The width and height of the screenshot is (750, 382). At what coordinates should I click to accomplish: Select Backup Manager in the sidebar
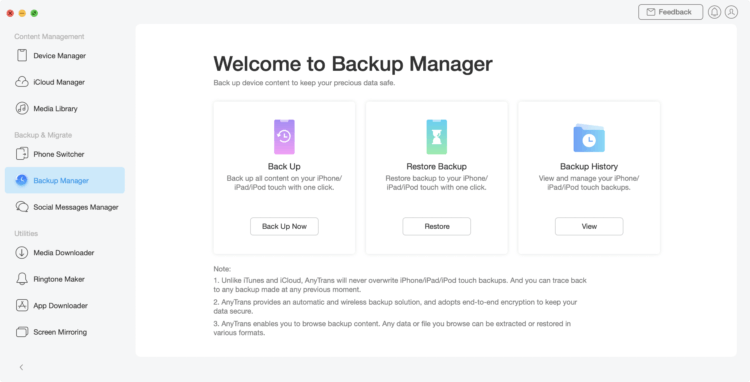[65, 180]
